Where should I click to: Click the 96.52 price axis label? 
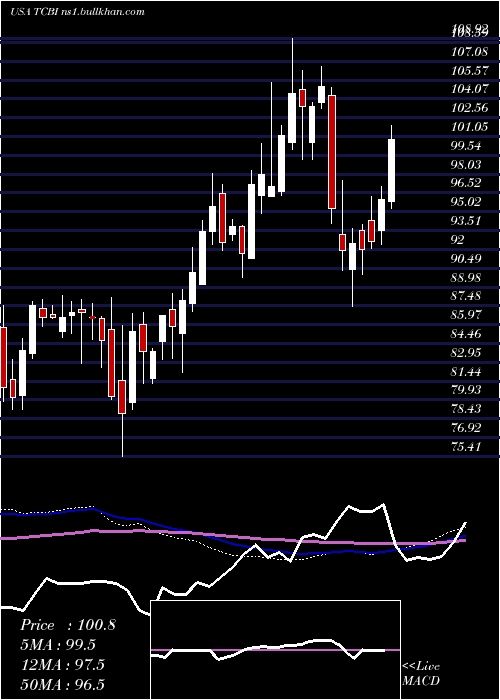[x=467, y=183]
